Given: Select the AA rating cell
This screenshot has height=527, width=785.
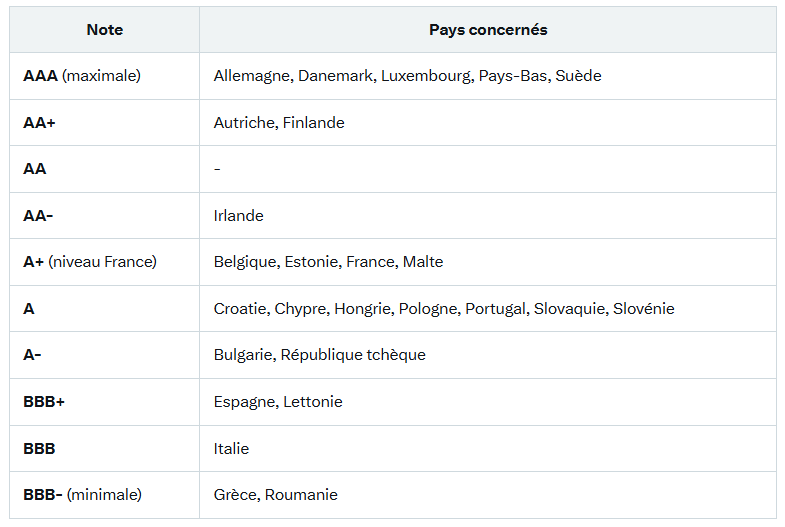Looking at the screenshot, I should coord(105,169).
